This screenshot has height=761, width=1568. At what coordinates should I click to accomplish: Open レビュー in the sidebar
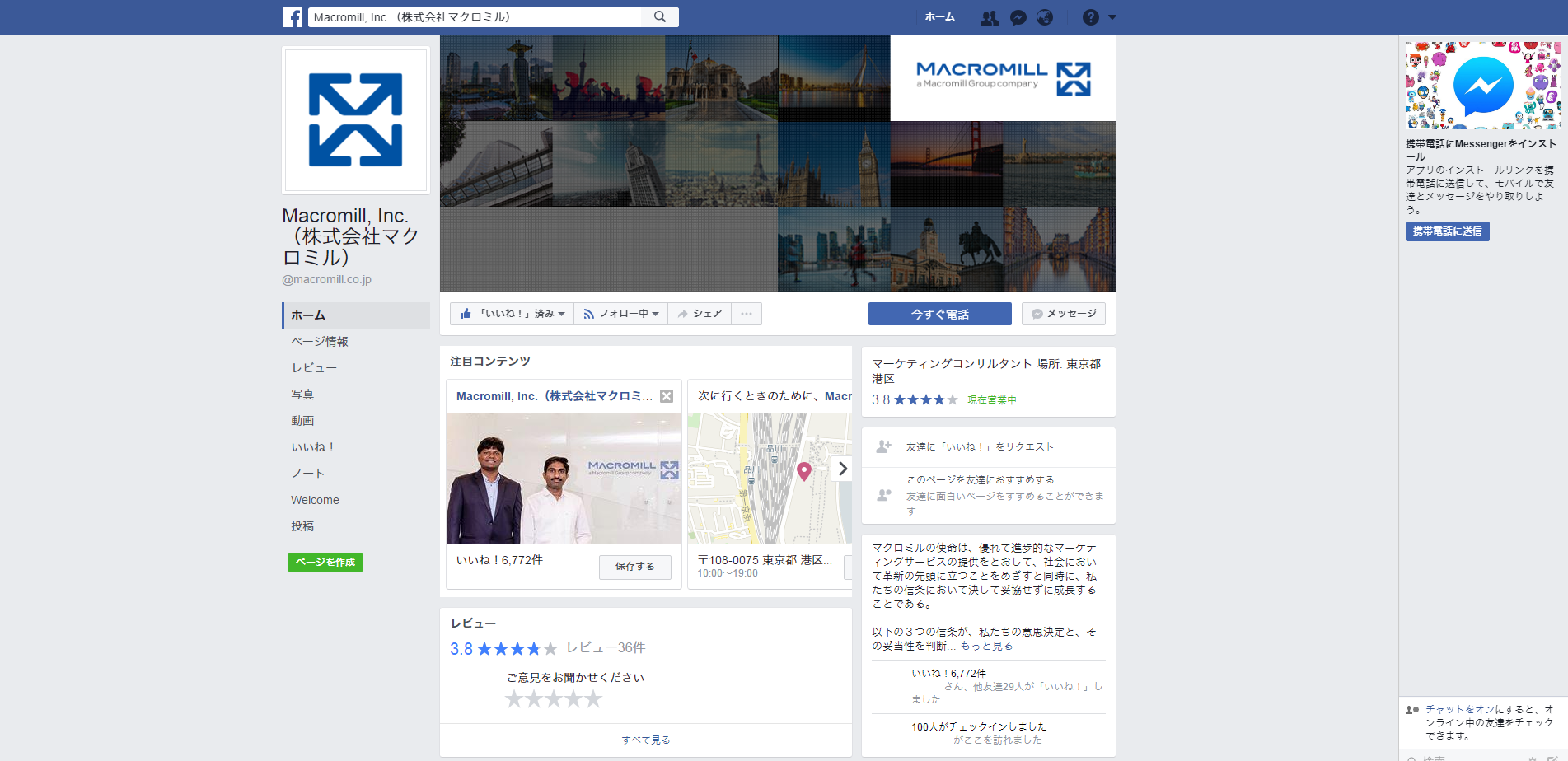tap(314, 368)
